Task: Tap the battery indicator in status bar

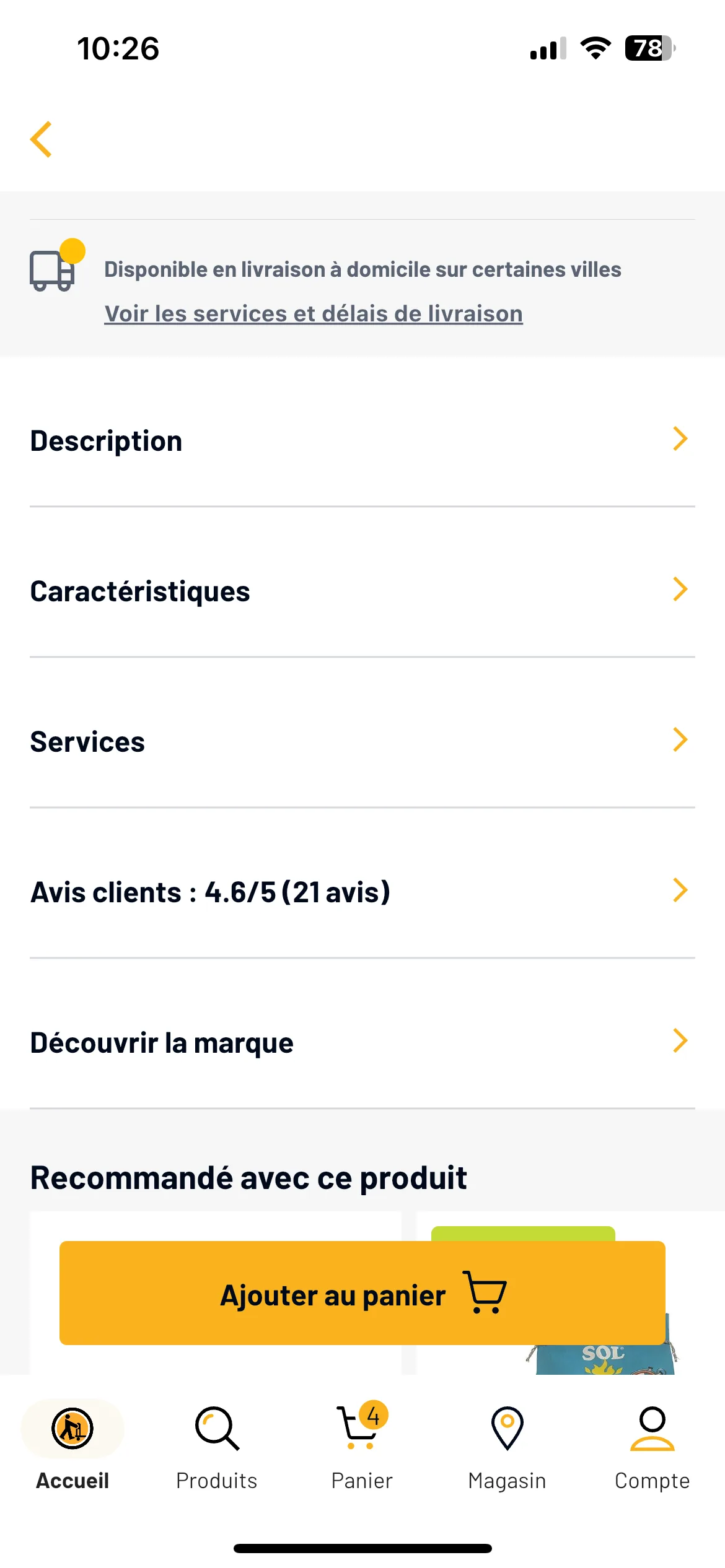Action: pos(650,48)
